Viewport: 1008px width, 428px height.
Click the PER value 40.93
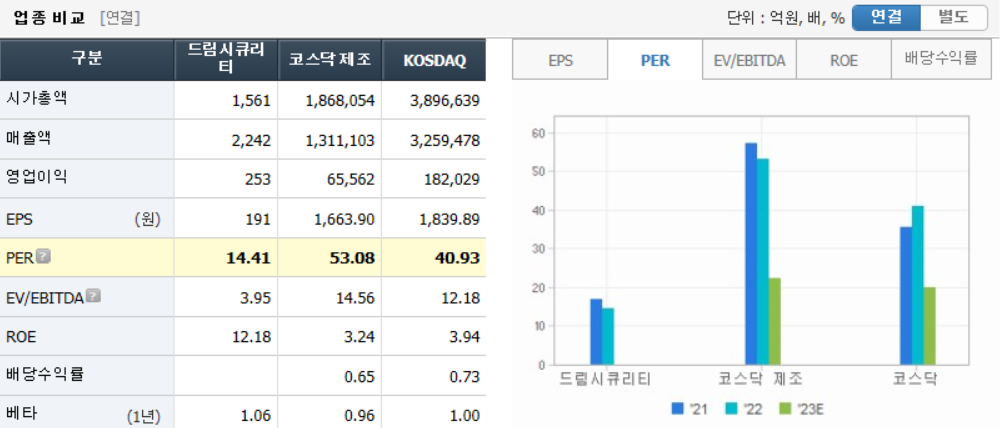coord(456,258)
